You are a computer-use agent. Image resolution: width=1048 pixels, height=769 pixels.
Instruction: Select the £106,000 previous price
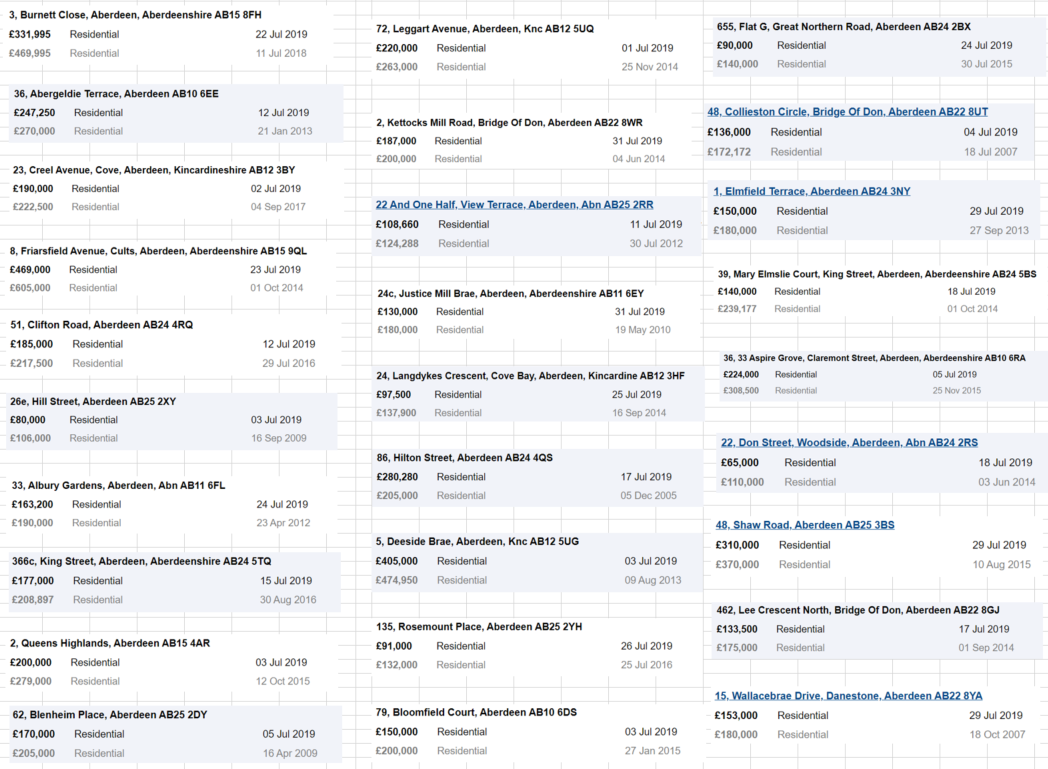tap(31, 438)
